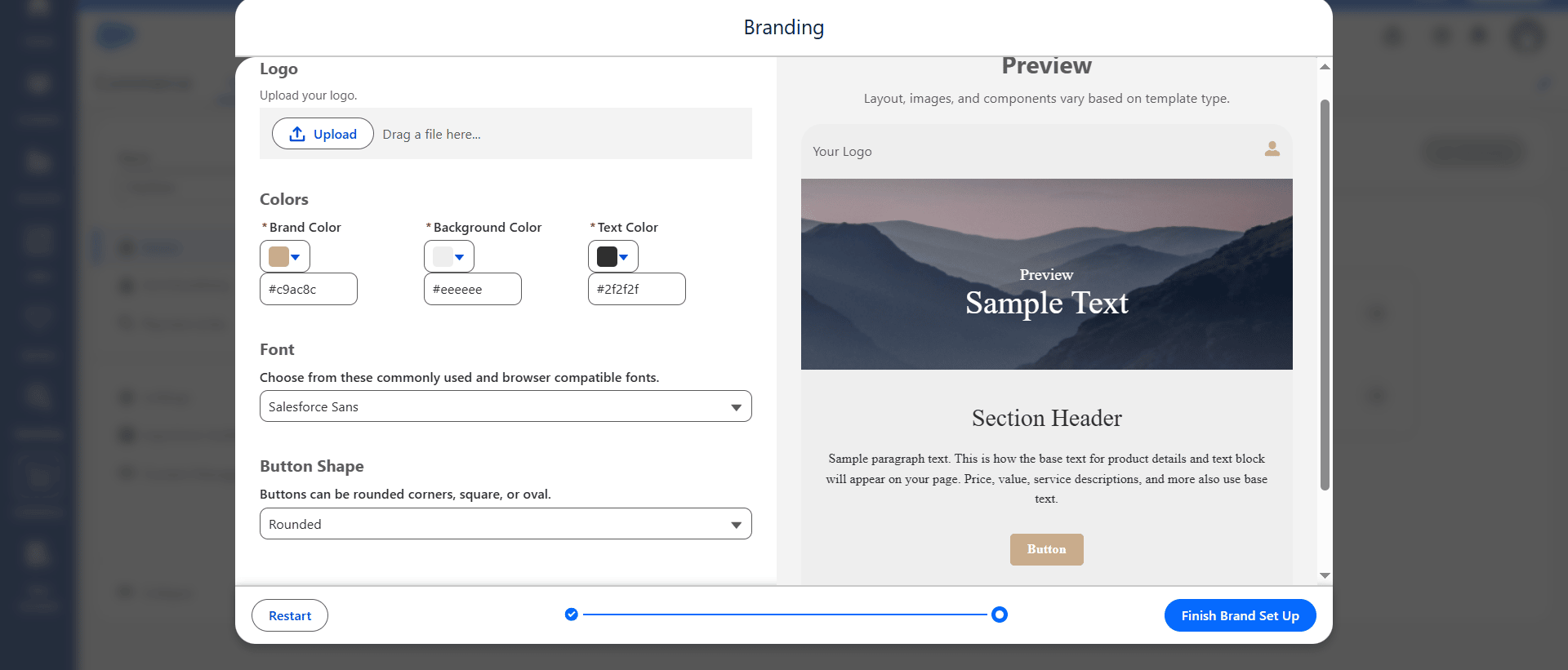Click the Upload logo button

tap(323, 134)
